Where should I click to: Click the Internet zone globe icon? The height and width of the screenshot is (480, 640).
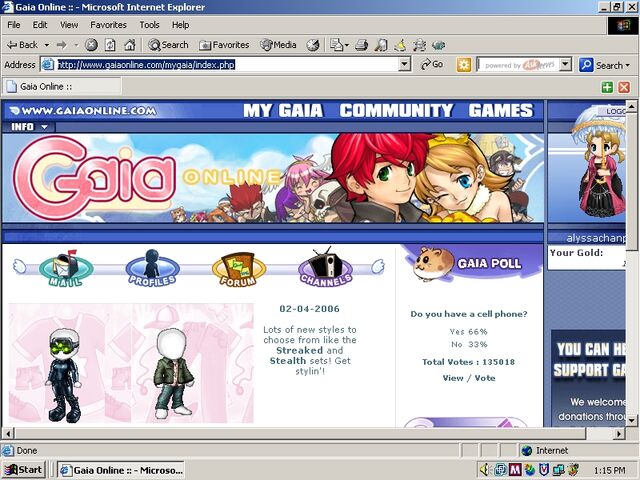click(x=527, y=451)
